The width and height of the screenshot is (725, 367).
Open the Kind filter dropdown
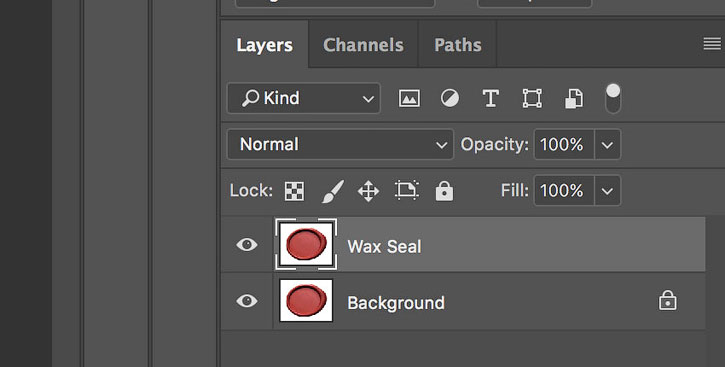[x=304, y=98]
